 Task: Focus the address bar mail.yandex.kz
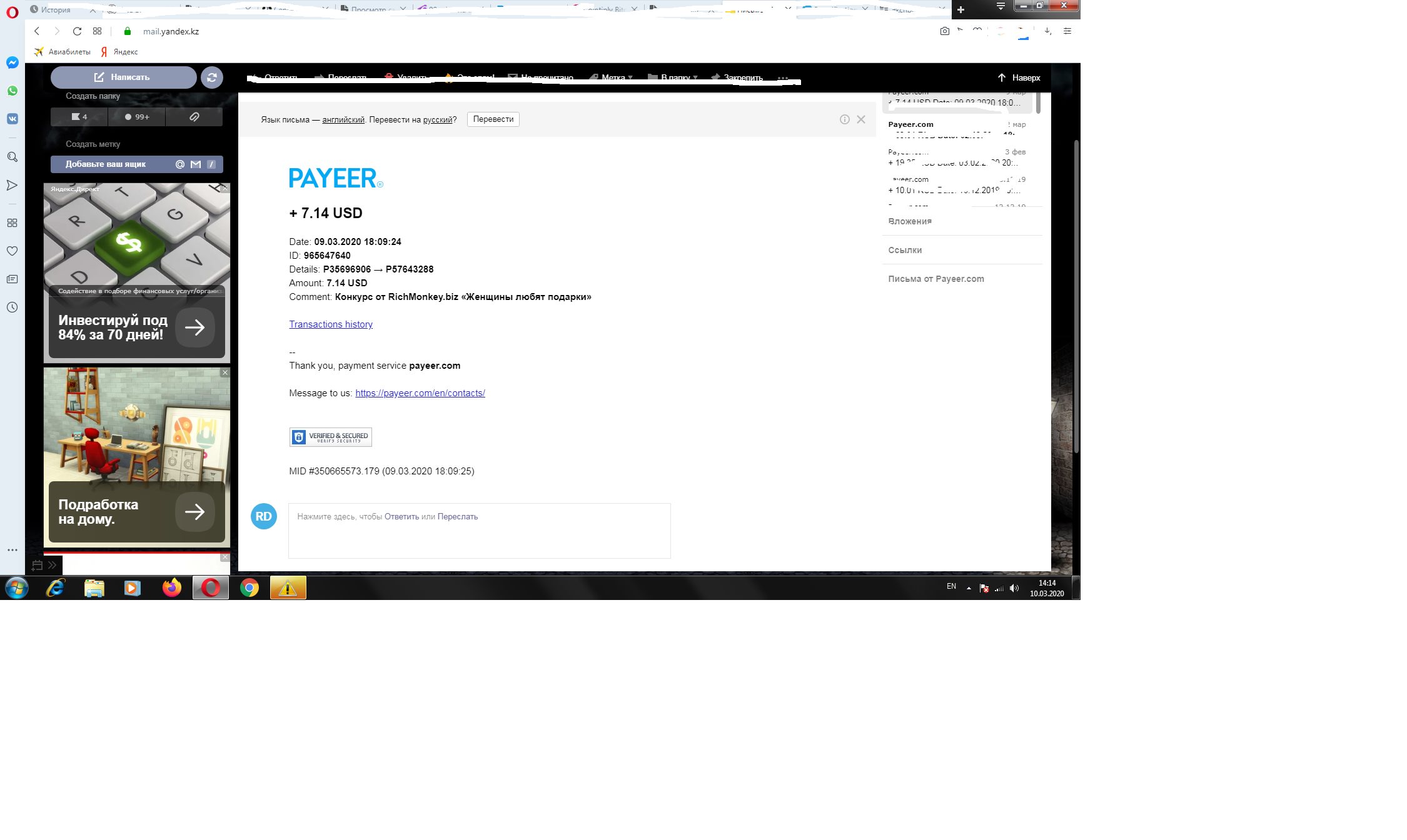[171, 31]
